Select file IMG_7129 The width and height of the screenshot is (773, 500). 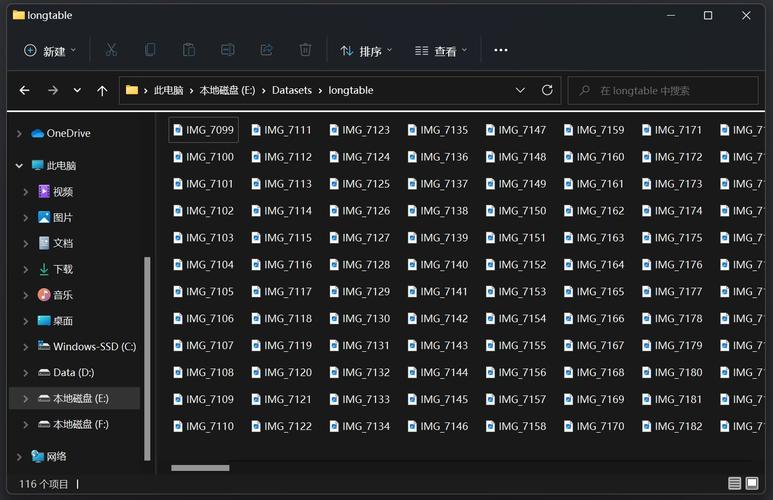click(x=360, y=291)
